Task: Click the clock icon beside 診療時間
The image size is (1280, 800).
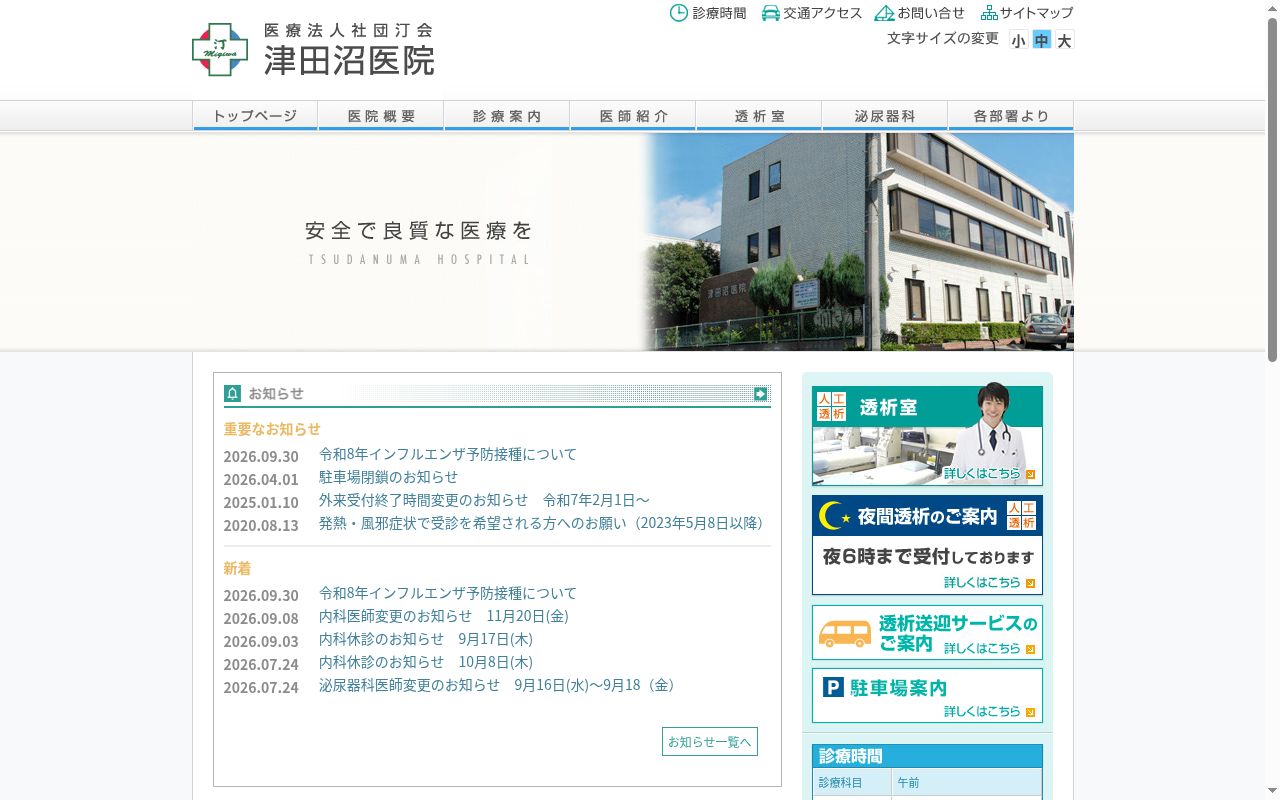Action: (678, 13)
